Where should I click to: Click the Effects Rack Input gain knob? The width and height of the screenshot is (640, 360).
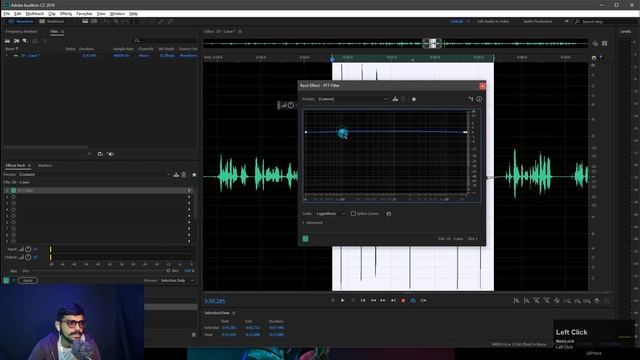[28, 249]
